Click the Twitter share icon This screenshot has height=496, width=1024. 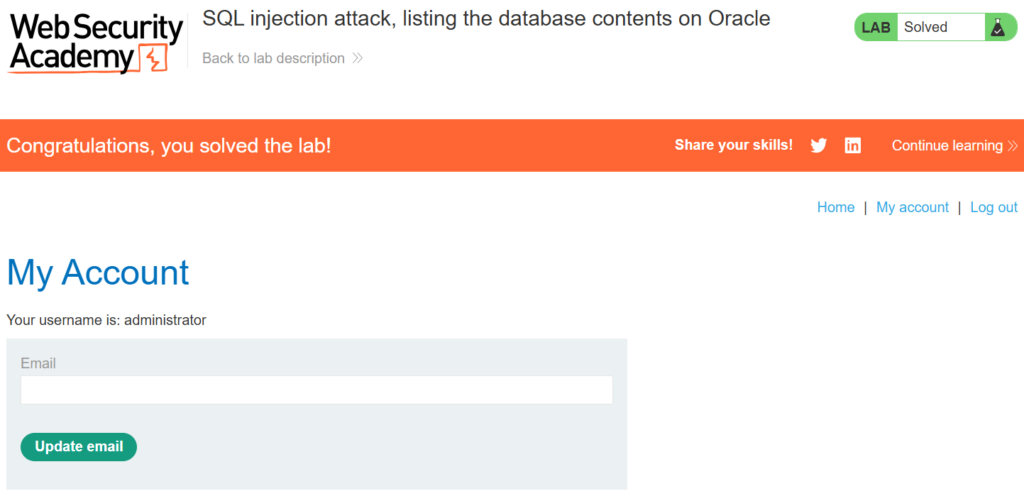click(x=819, y=145)
